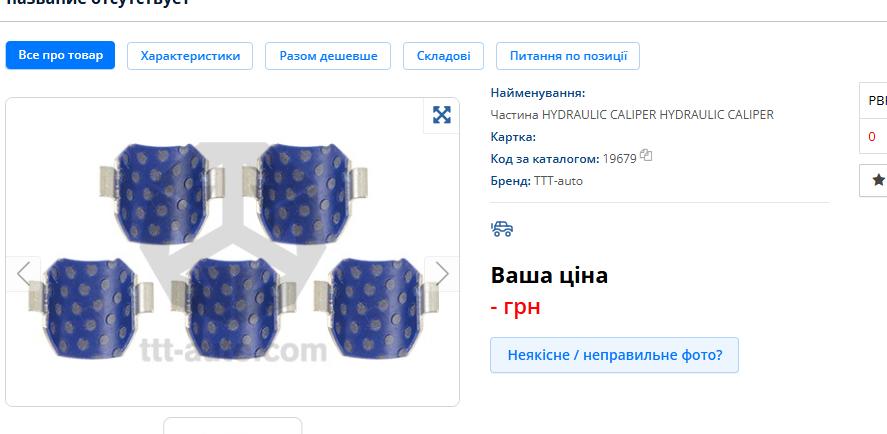This screenshot has width=887, height=434.
Task: Click the red грн price value
Action: click(515, 307)
